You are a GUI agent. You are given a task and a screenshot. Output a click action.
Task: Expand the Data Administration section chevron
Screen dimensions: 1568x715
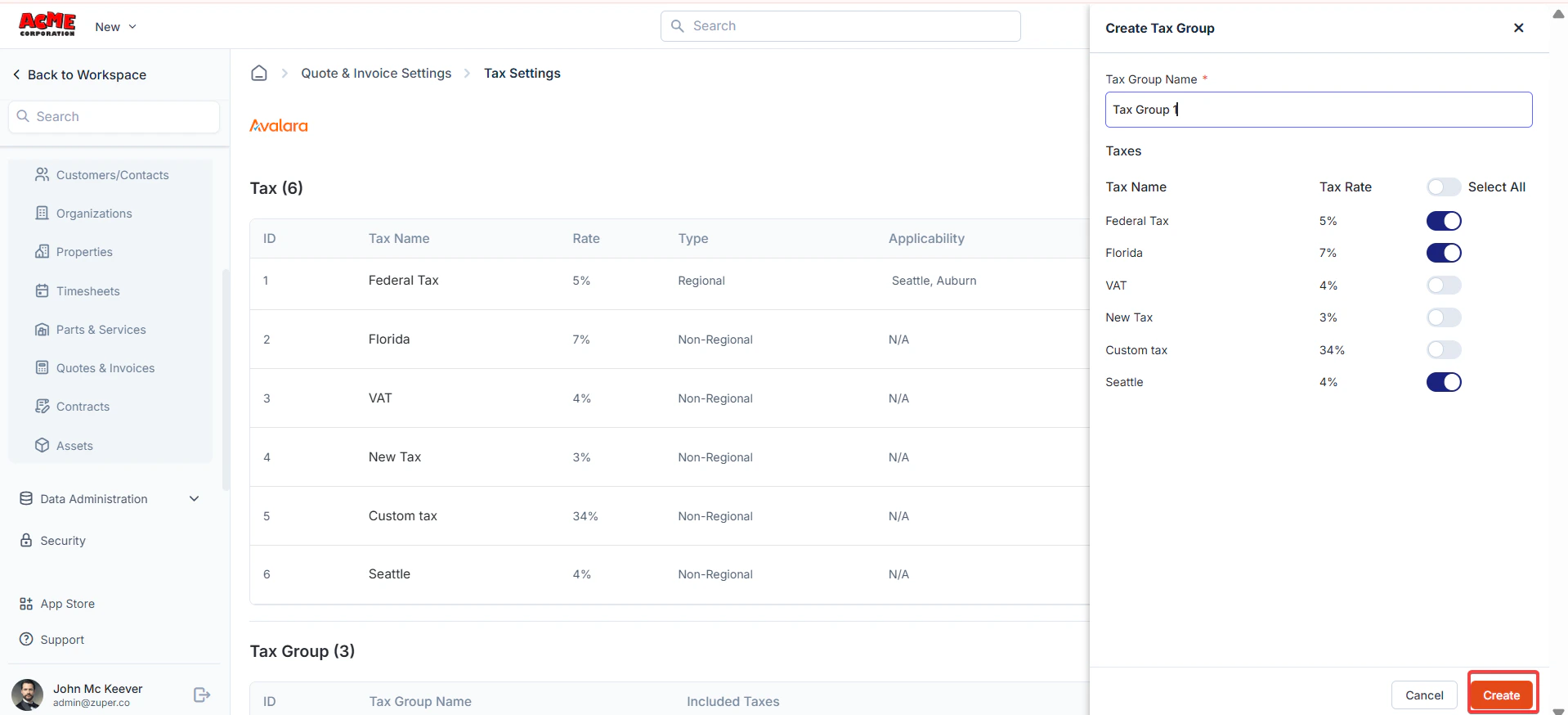pos(195,499)
